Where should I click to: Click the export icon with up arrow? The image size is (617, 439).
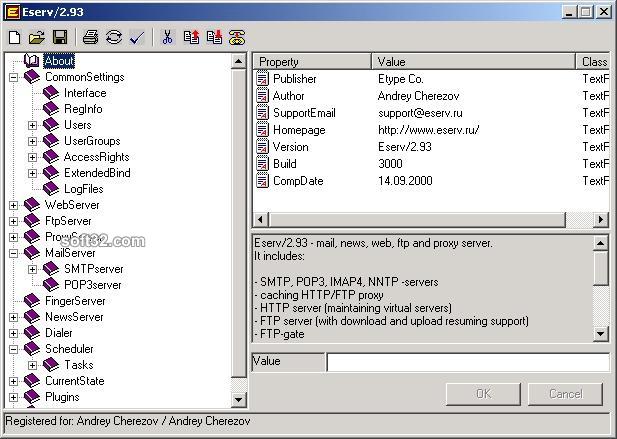coord(191,37)
